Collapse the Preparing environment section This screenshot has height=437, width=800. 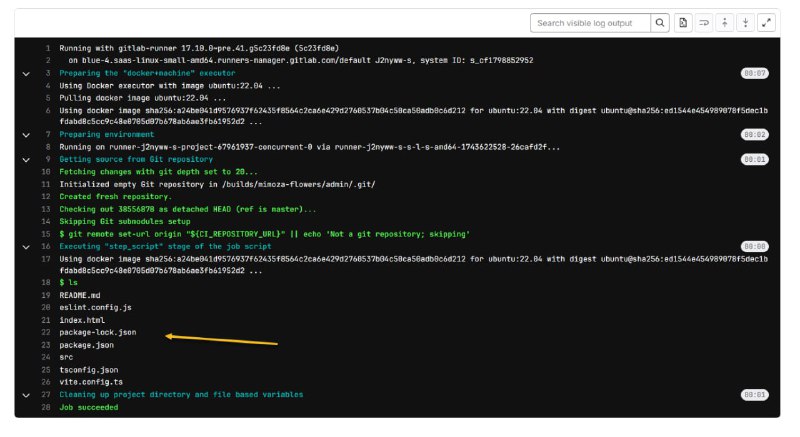(26, 135)
